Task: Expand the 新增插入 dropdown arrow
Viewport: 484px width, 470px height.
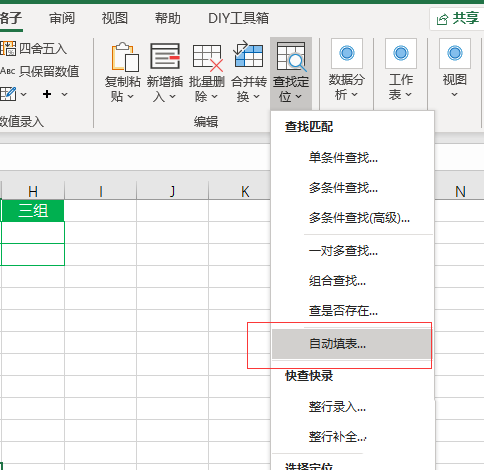Action: tap(172, 97)
